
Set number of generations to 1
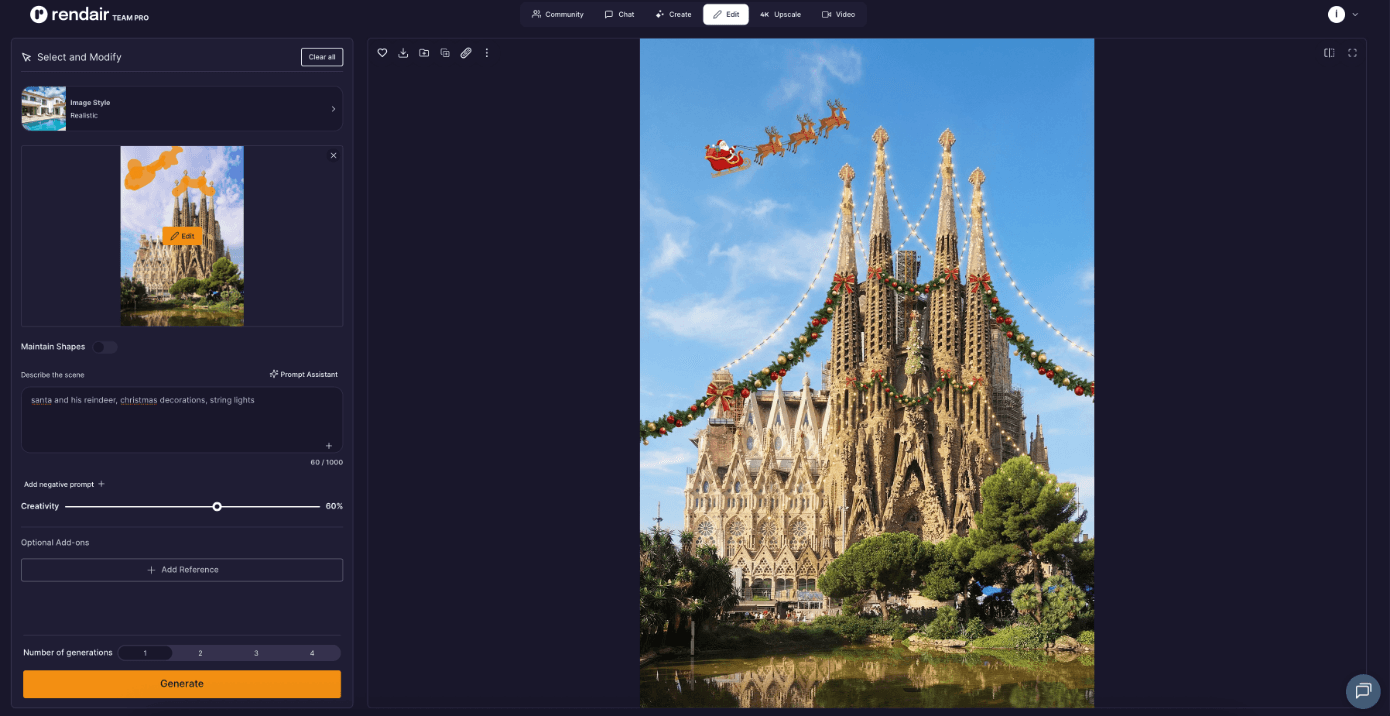(145, 653)
